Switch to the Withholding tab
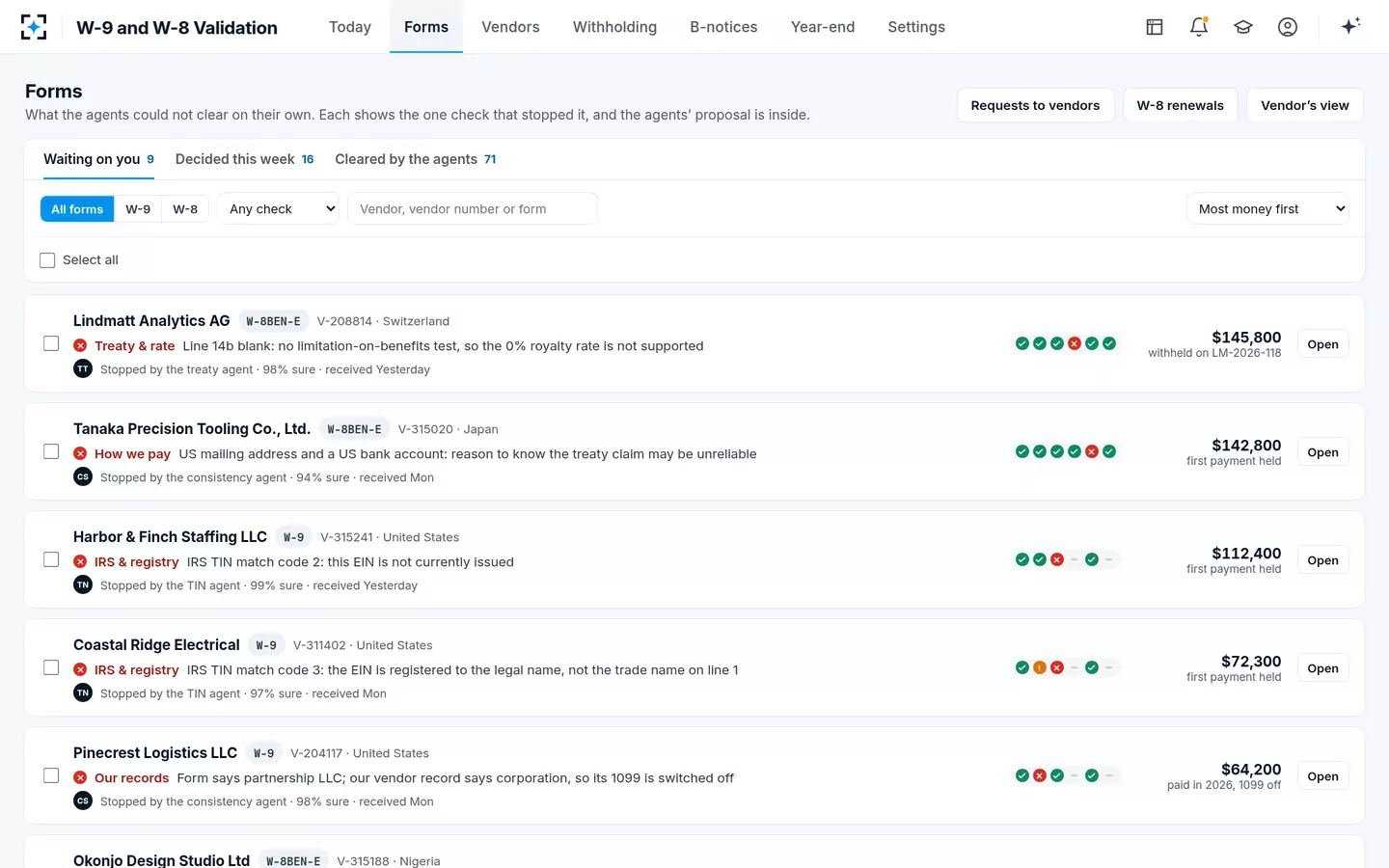The height and width of the screenshot is (868, 1389). coord(614,27)
